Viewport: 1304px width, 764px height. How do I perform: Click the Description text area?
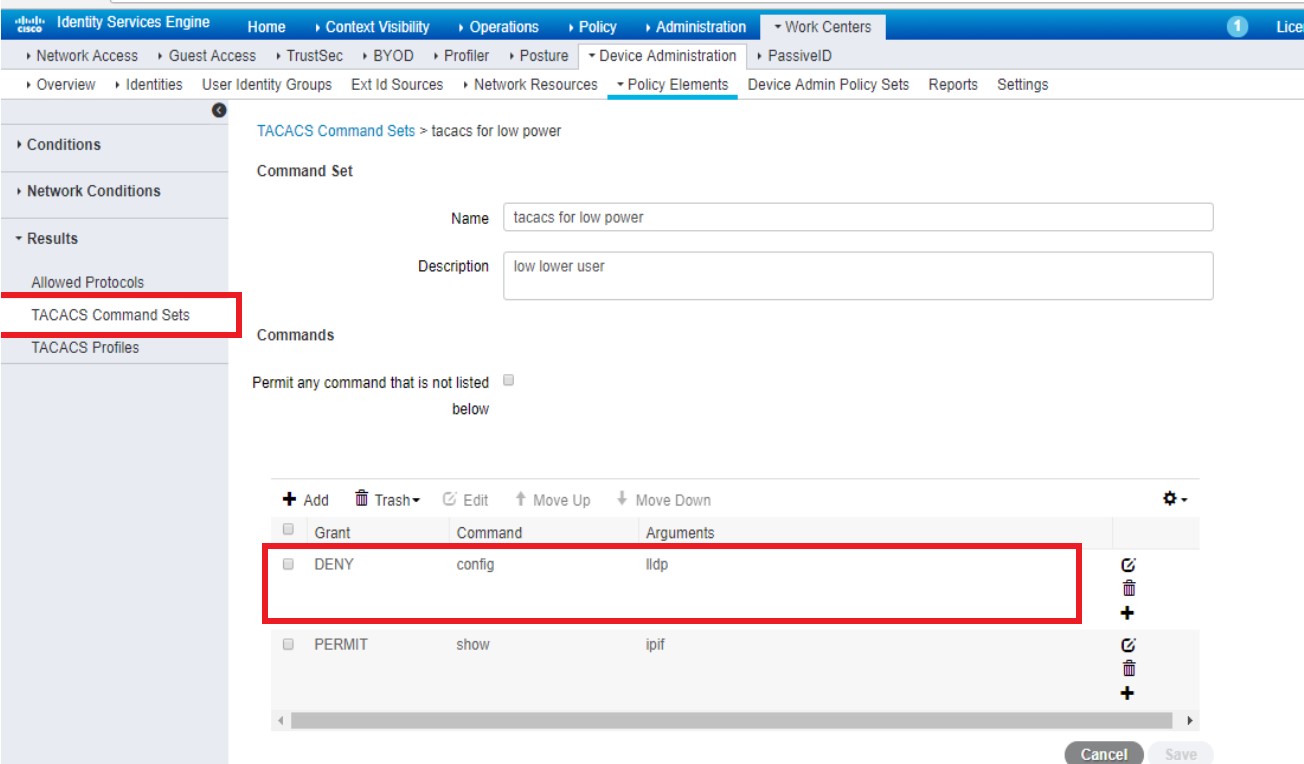[858, 275]
